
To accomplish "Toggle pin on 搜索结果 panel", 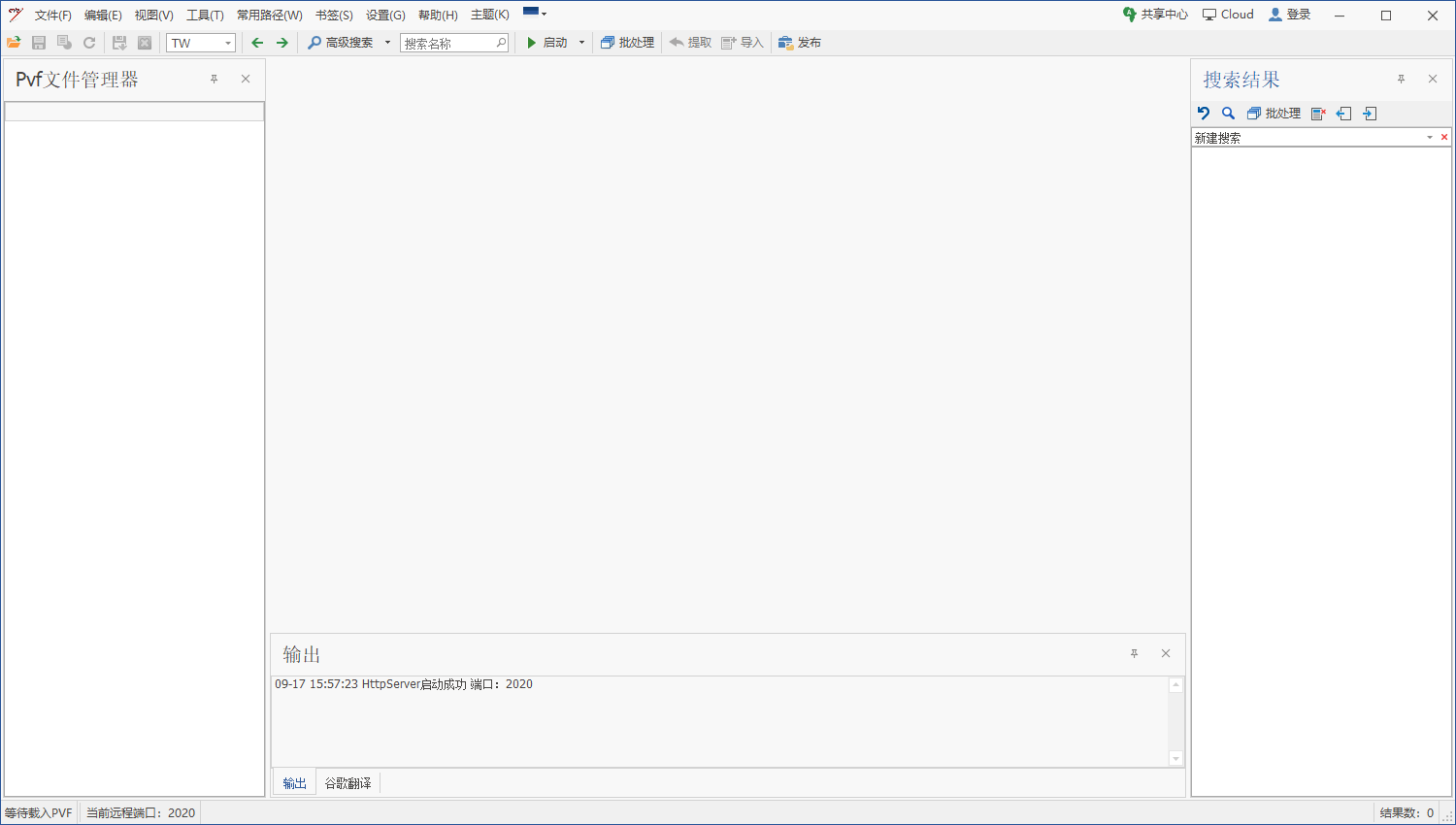I will coord(1401,80).
